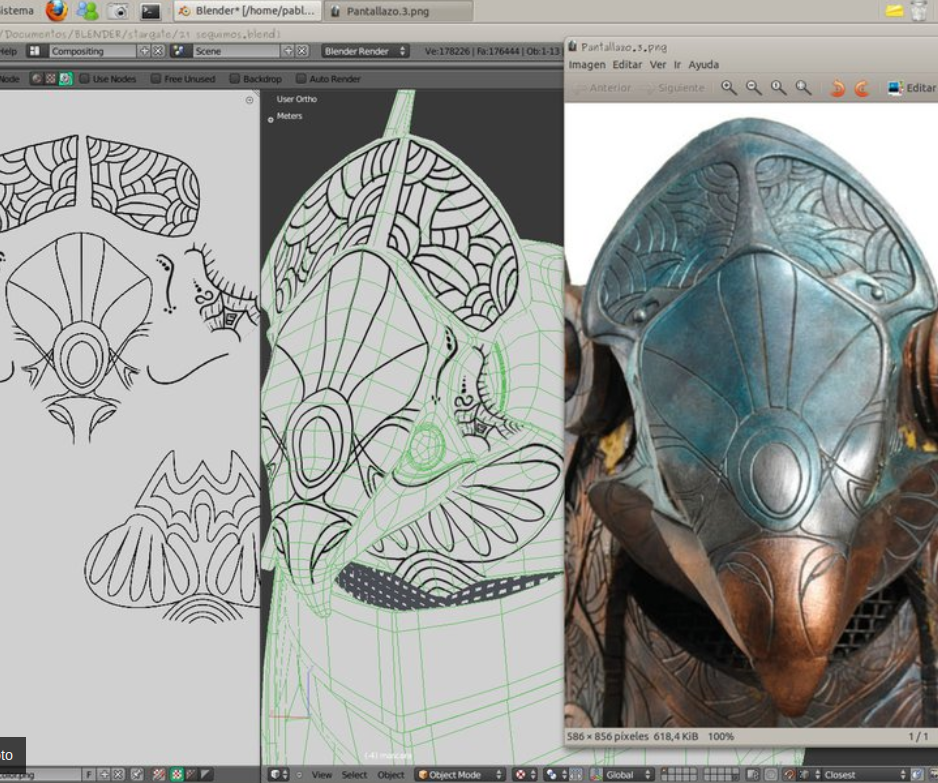Click the round region toggle in image editor corner
938x783 pixels.
[x=249, y=100]
